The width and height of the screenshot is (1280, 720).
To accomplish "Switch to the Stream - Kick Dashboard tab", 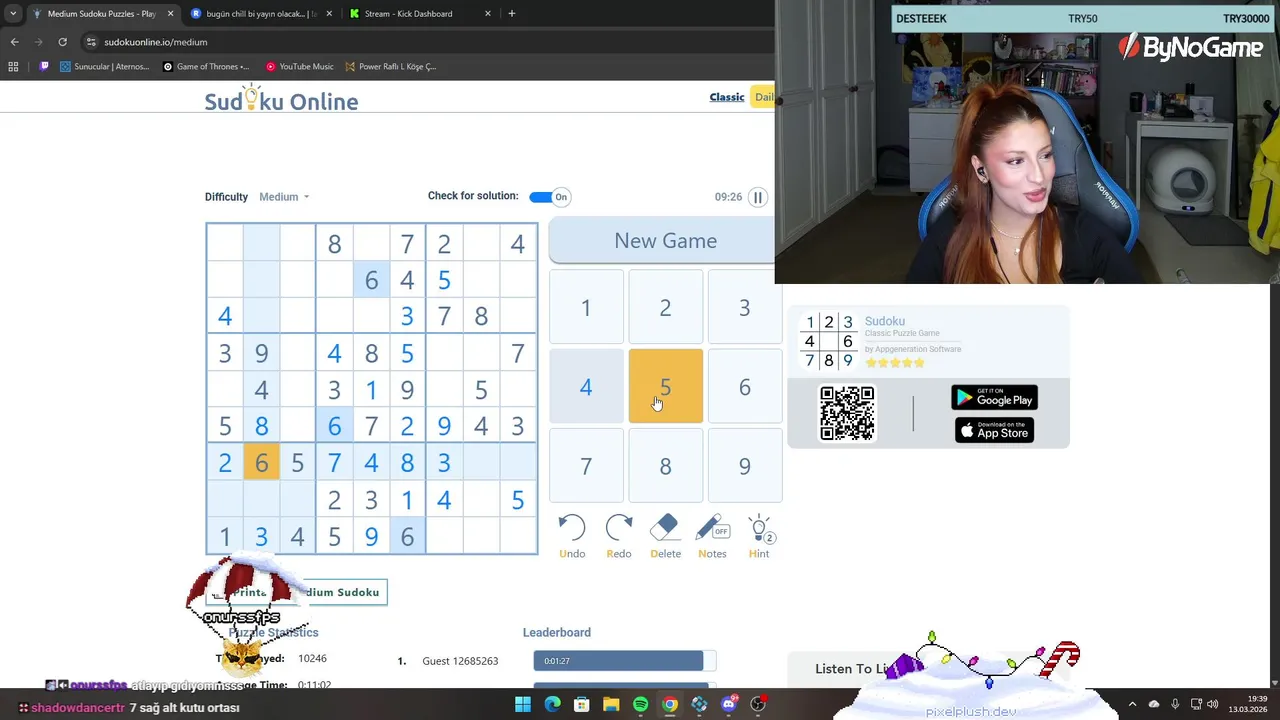I will click(x=420, y=14).
